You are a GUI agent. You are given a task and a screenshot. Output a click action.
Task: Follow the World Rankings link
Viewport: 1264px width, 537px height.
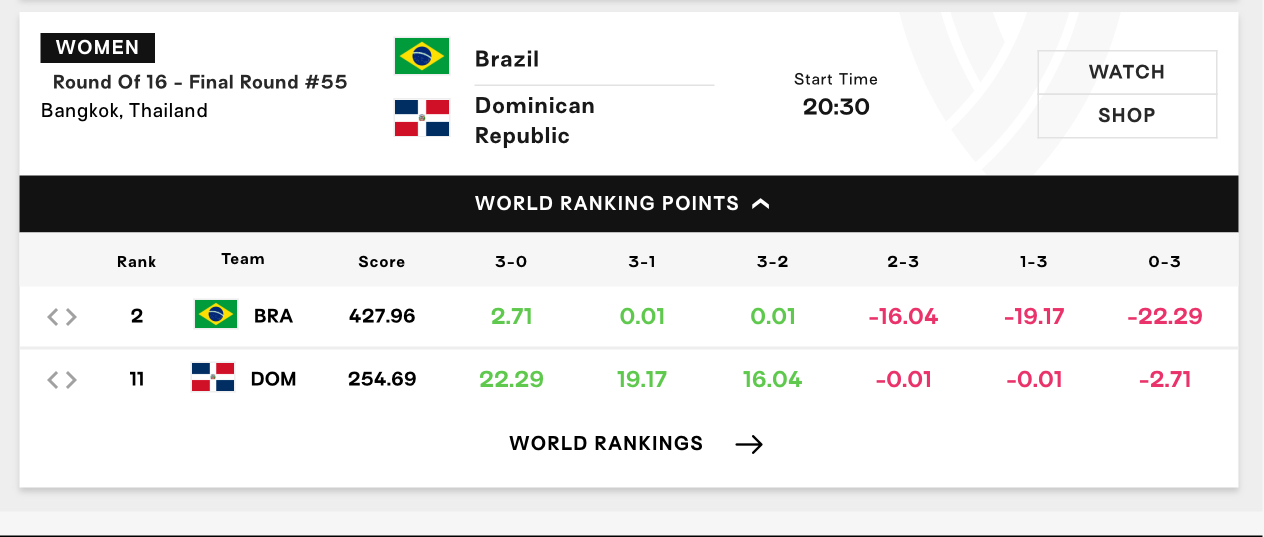[x=606, y=443]
